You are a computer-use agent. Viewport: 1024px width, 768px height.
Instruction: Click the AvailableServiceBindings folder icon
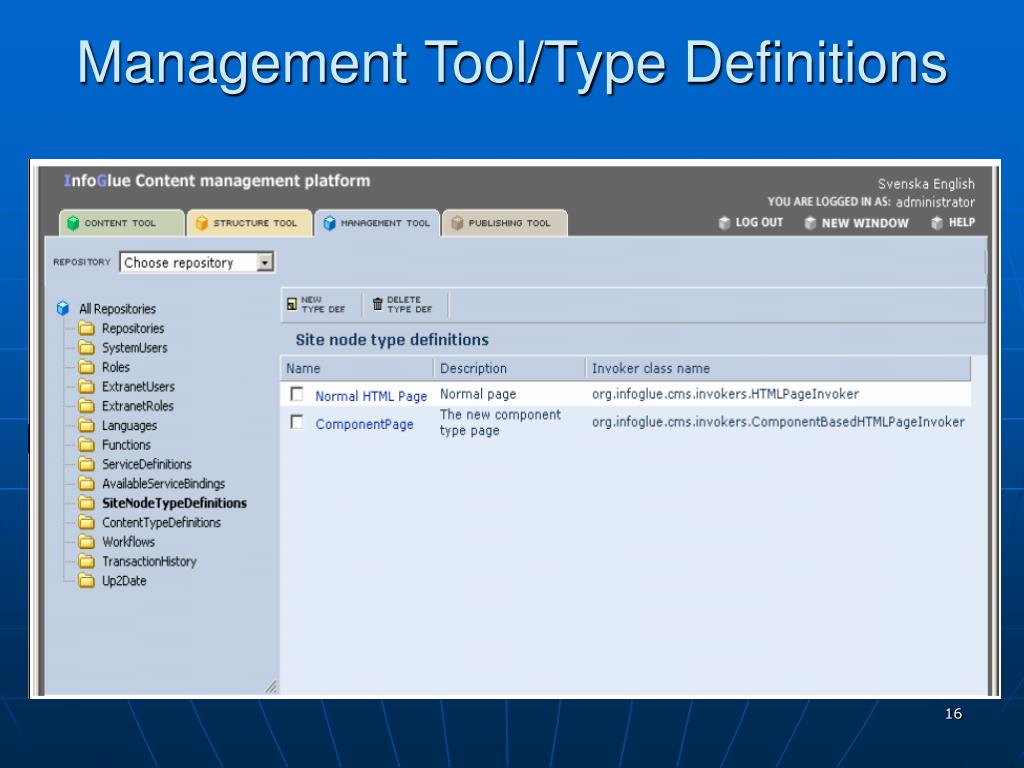(86, 483)
